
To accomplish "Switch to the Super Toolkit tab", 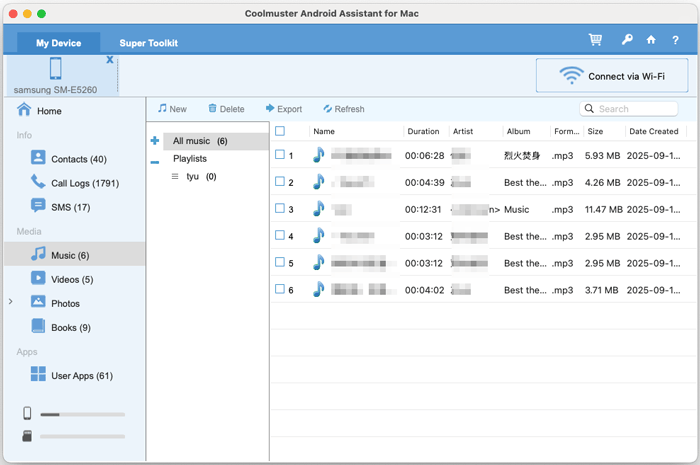I will (x=149, y=43).
